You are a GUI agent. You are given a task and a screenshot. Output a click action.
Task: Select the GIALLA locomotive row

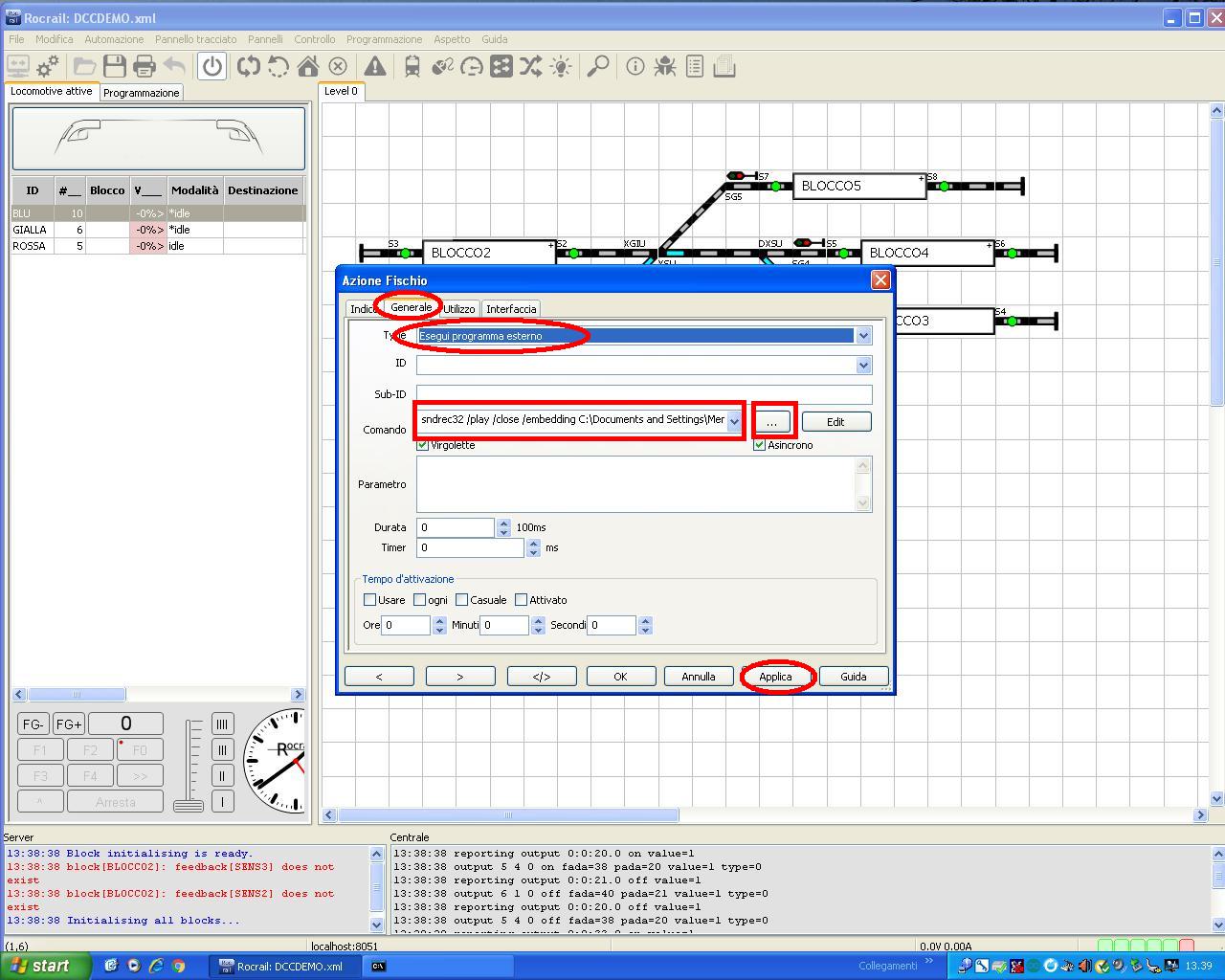[x=158, y=230]
